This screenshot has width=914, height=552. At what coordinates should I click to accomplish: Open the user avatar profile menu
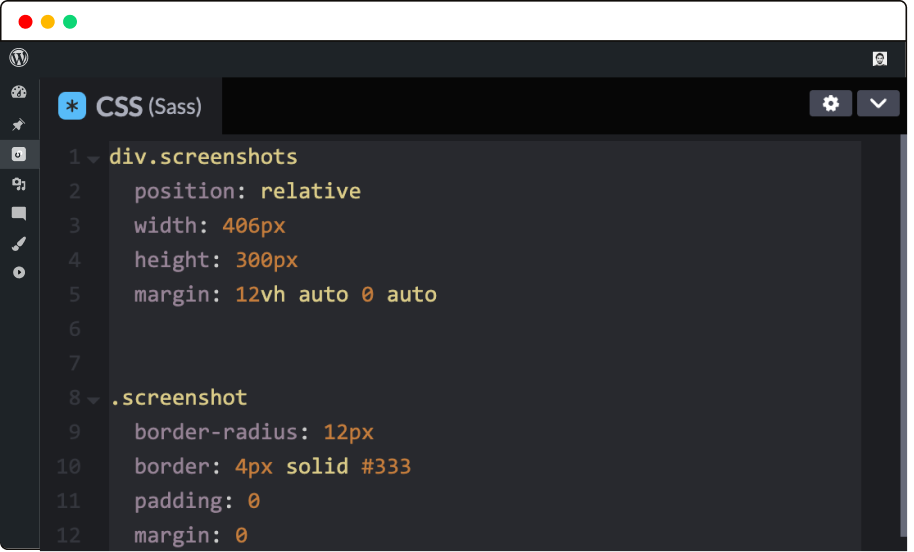pos(880,59)
